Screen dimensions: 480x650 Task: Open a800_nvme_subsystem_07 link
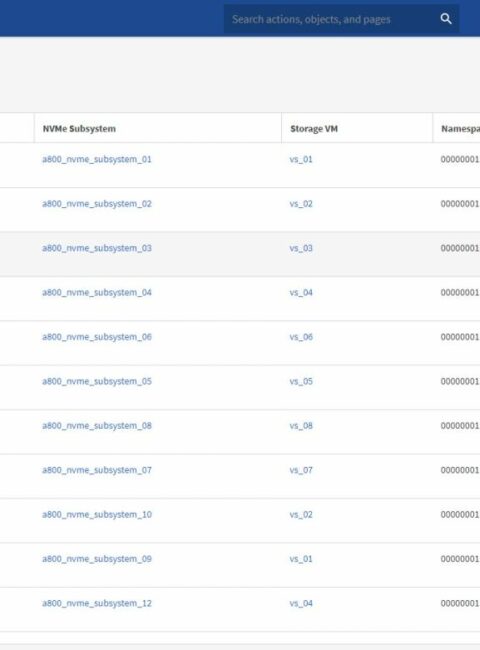pos(97,470)
